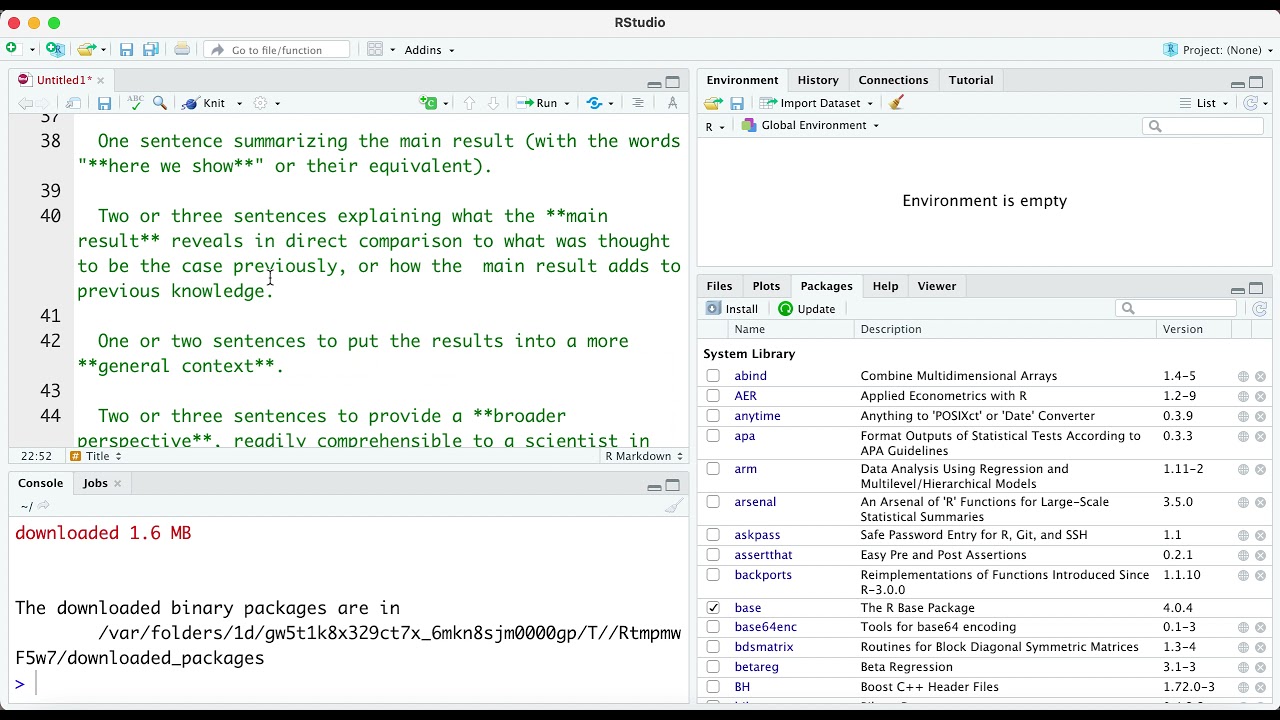Open the askpass package link
The height and width of the screenshot is (720, 1280).
pos(757,535)
